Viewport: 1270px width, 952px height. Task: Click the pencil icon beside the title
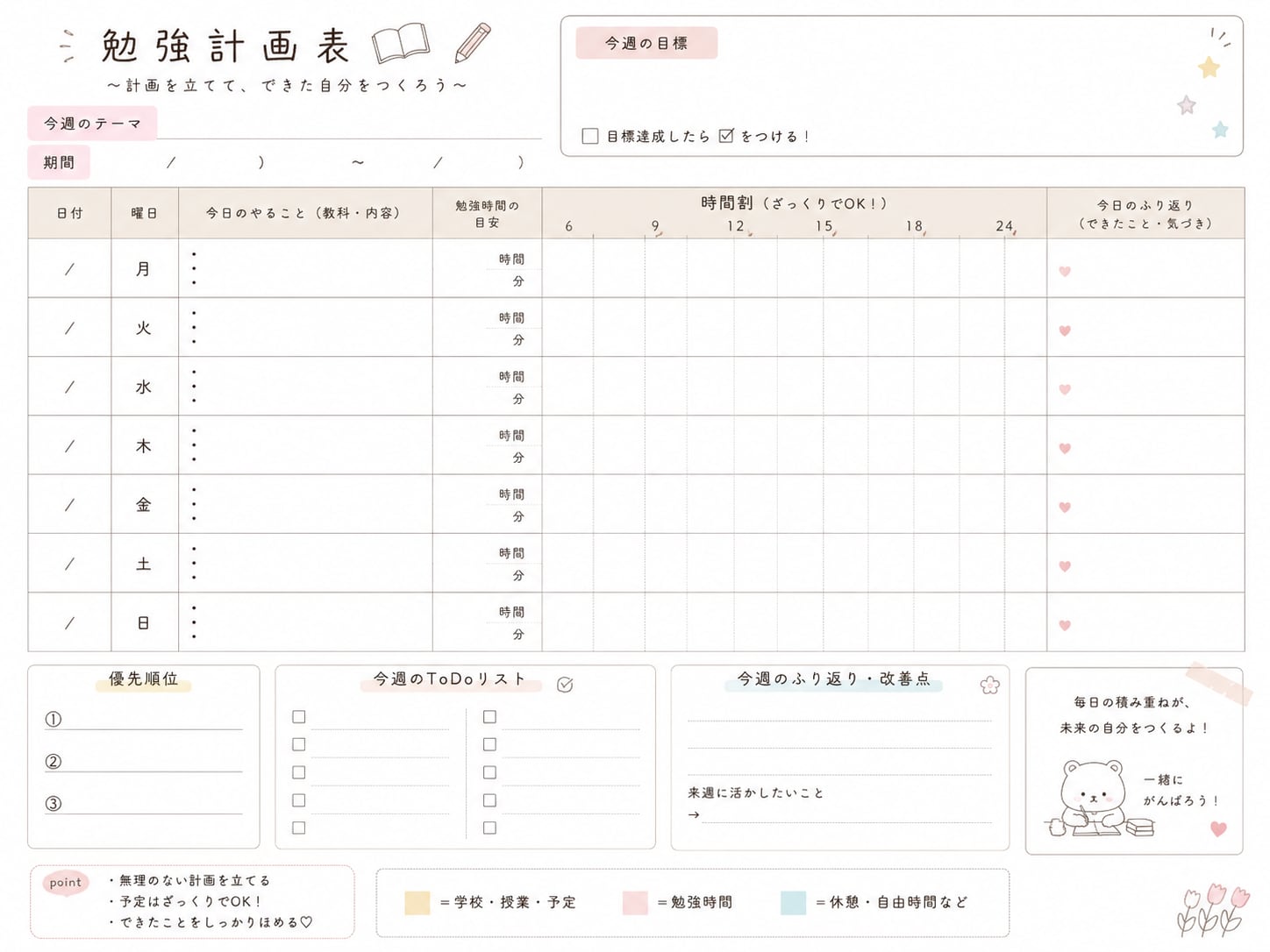(473, 43)
